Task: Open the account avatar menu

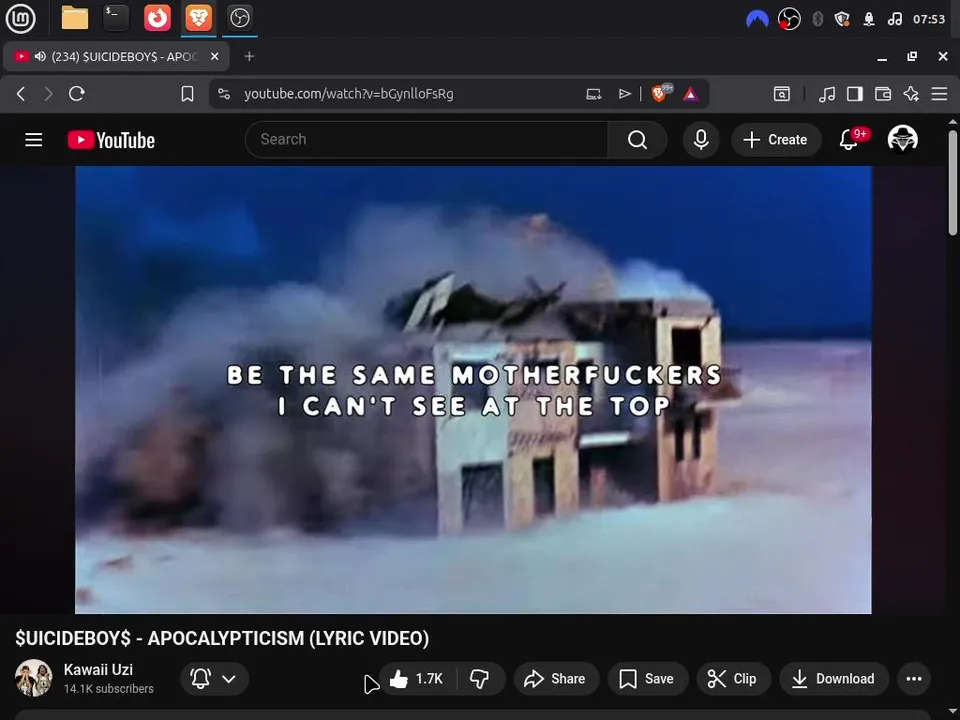Action: pyautogui.click(x=902, y=139)
